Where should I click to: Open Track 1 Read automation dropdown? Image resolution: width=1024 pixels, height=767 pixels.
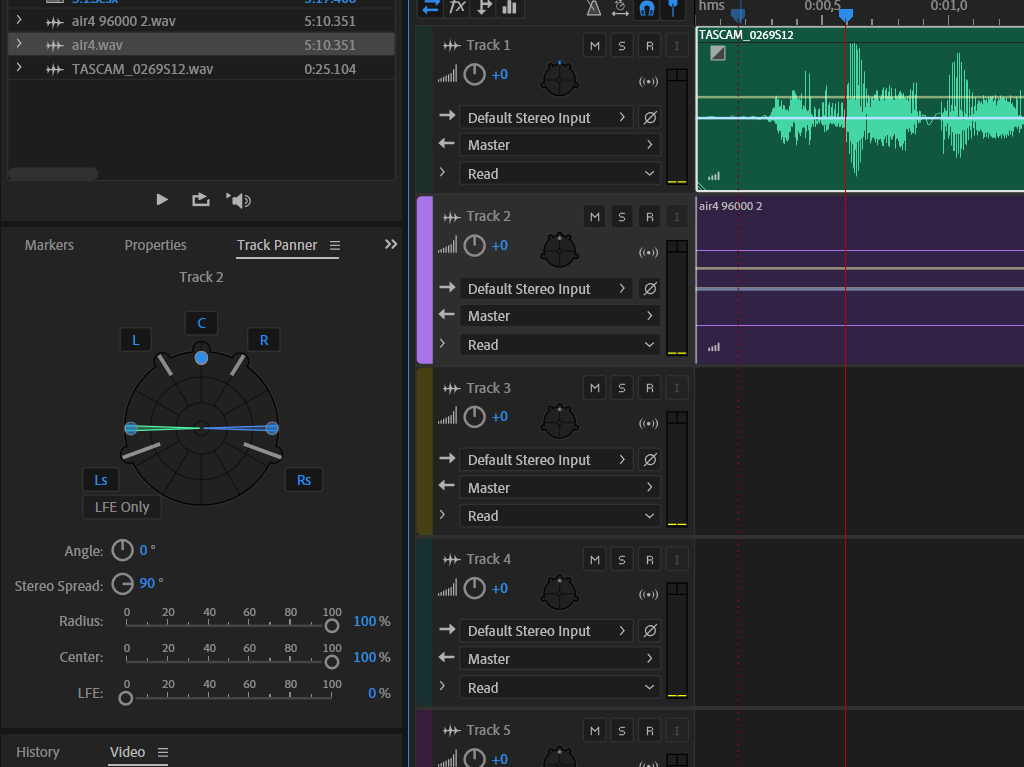click(x=559, y=173)
